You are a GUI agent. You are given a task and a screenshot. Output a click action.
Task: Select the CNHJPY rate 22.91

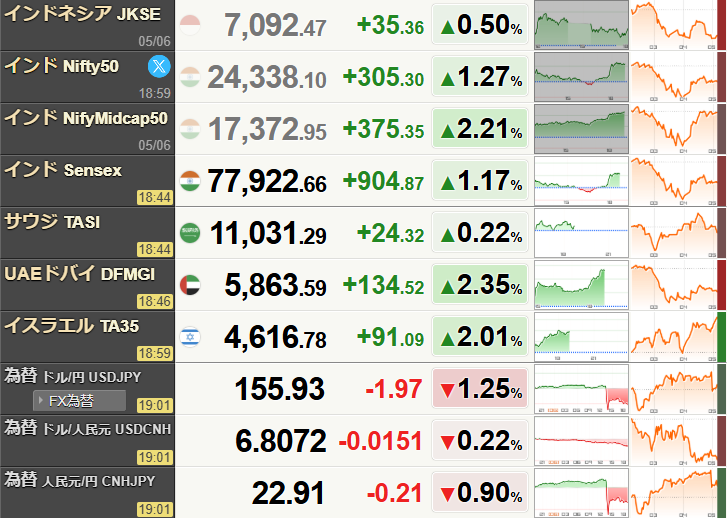tap(288, 493)
